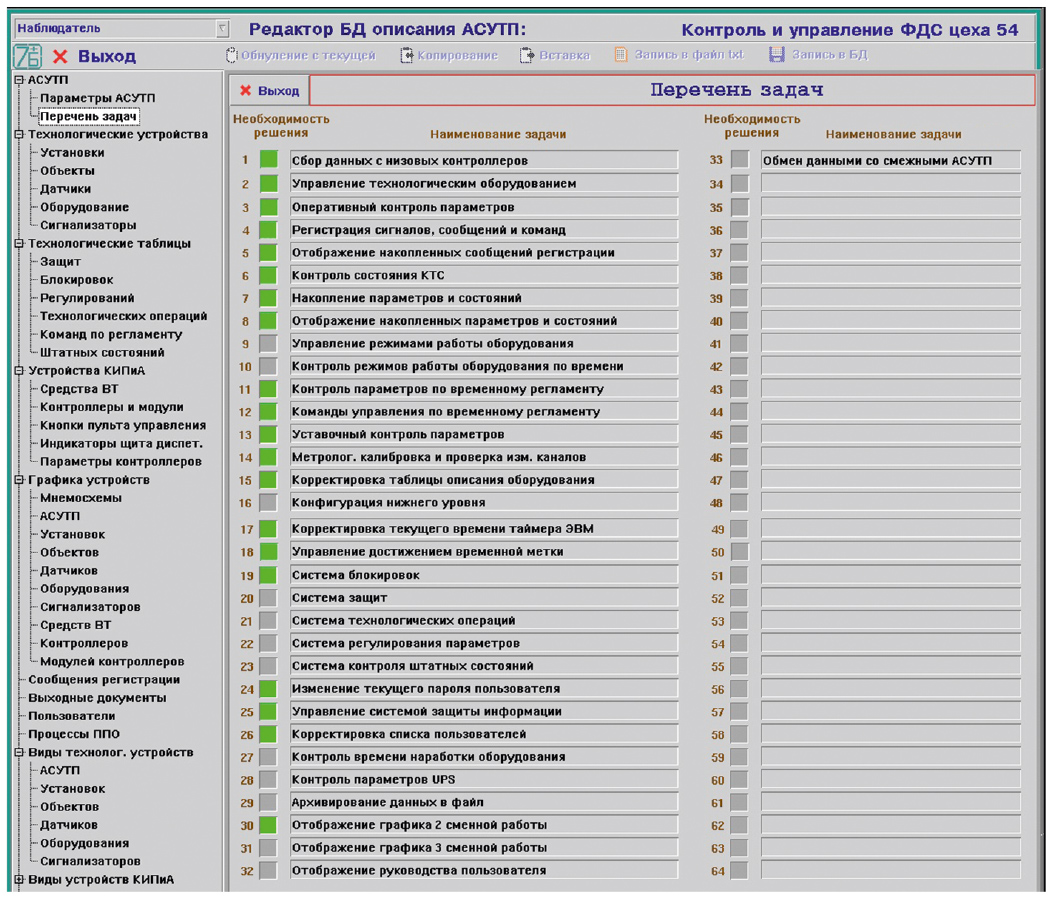Click the Запись в файл txt icon

(621, 55)
